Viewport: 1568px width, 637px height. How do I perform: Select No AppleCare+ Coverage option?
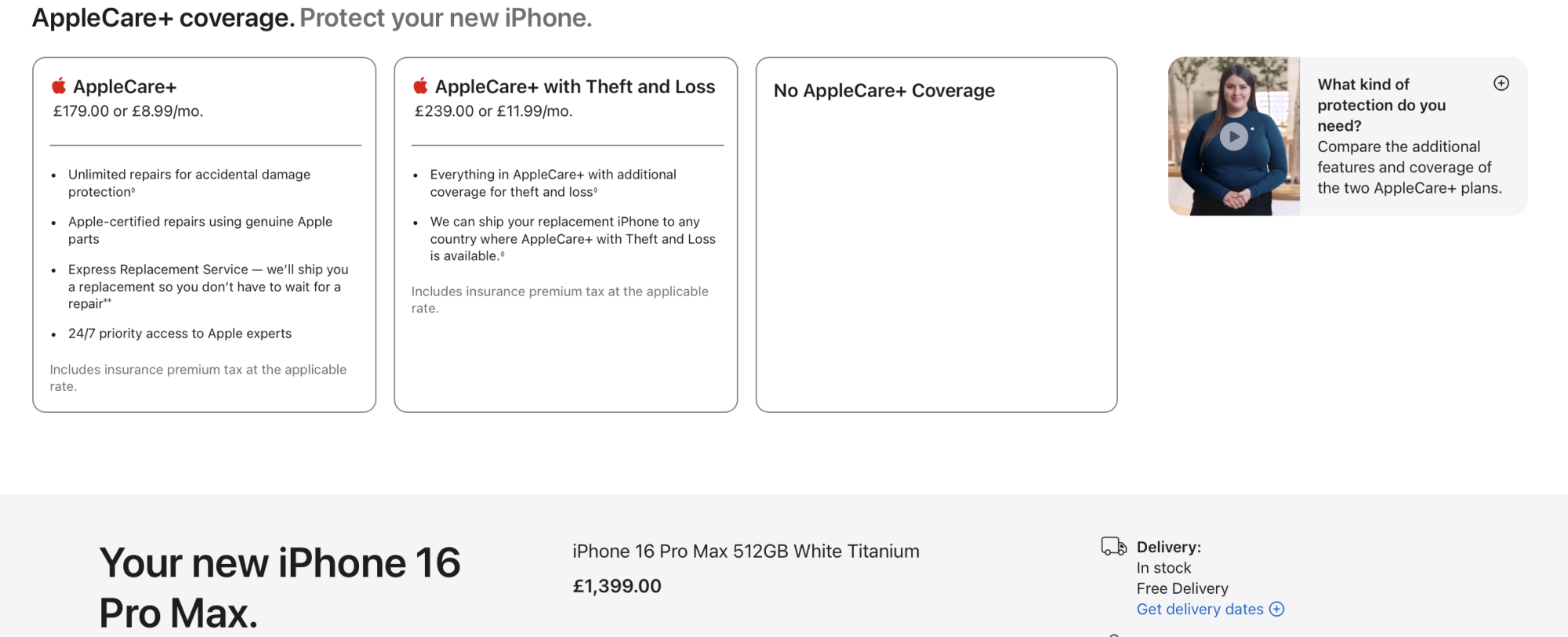937,234
